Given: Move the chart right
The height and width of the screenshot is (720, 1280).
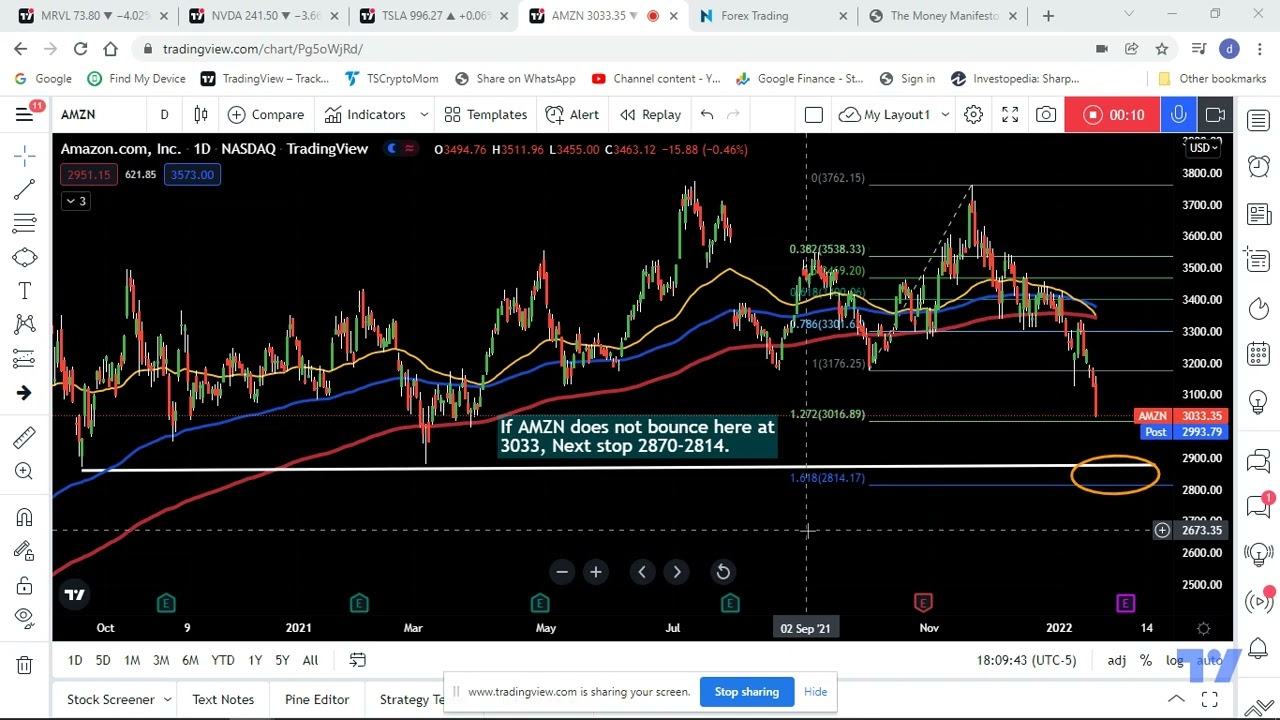Looking at the screenshot, I should click(677, 572).
